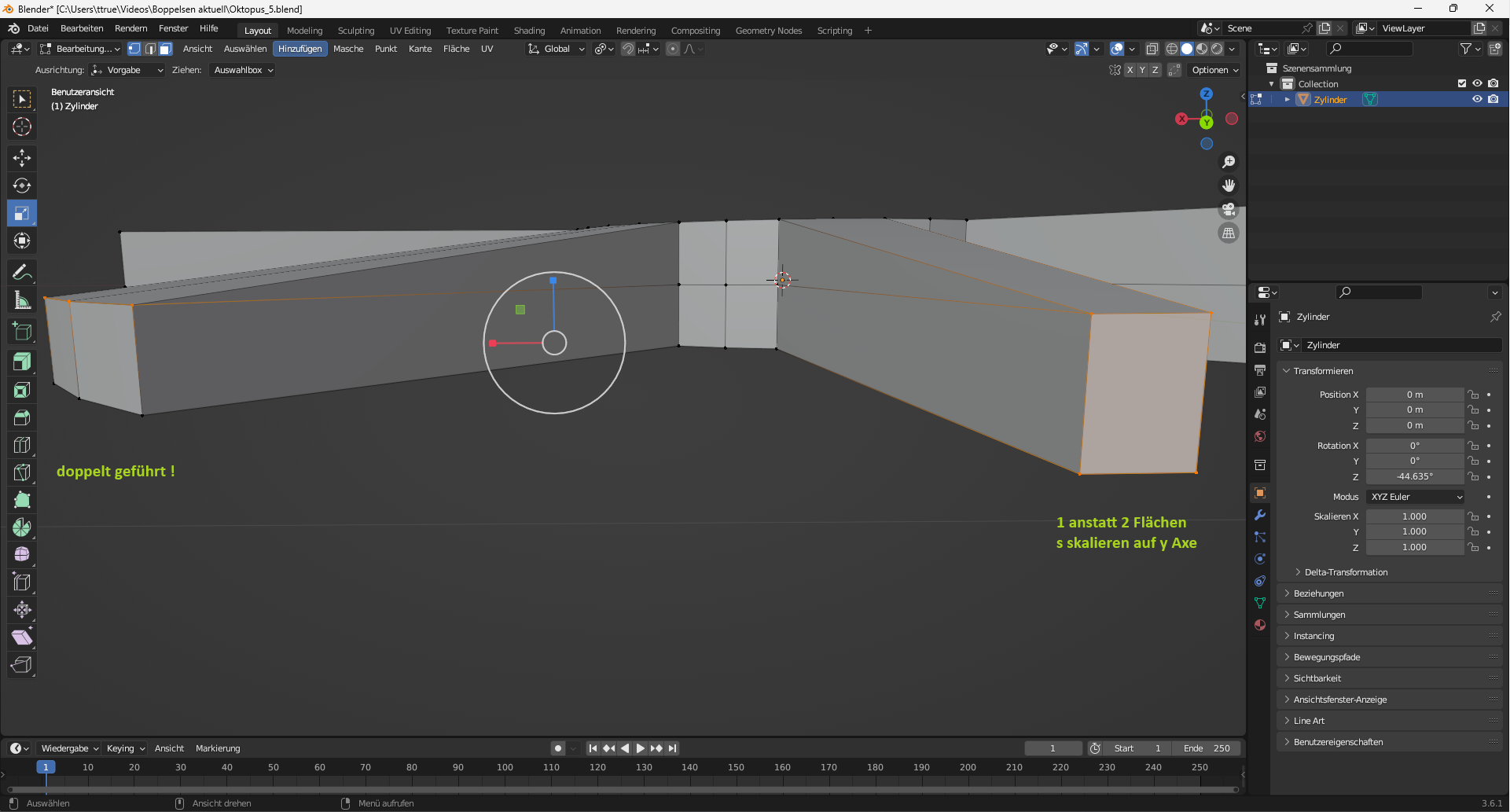
Task: Toggle lock on Position X
Action: [1474, 395]
